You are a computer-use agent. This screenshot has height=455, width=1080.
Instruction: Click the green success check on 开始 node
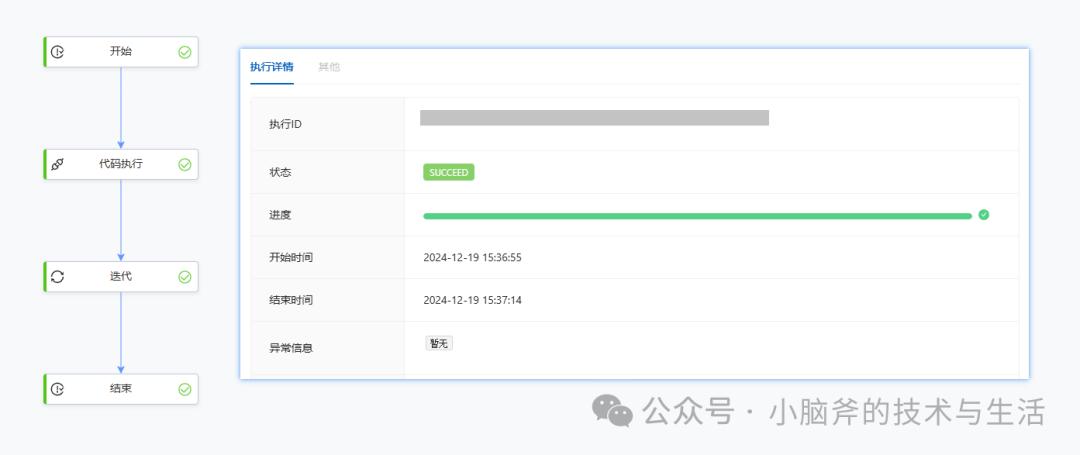pyautogui.click(x=185, y=52)
